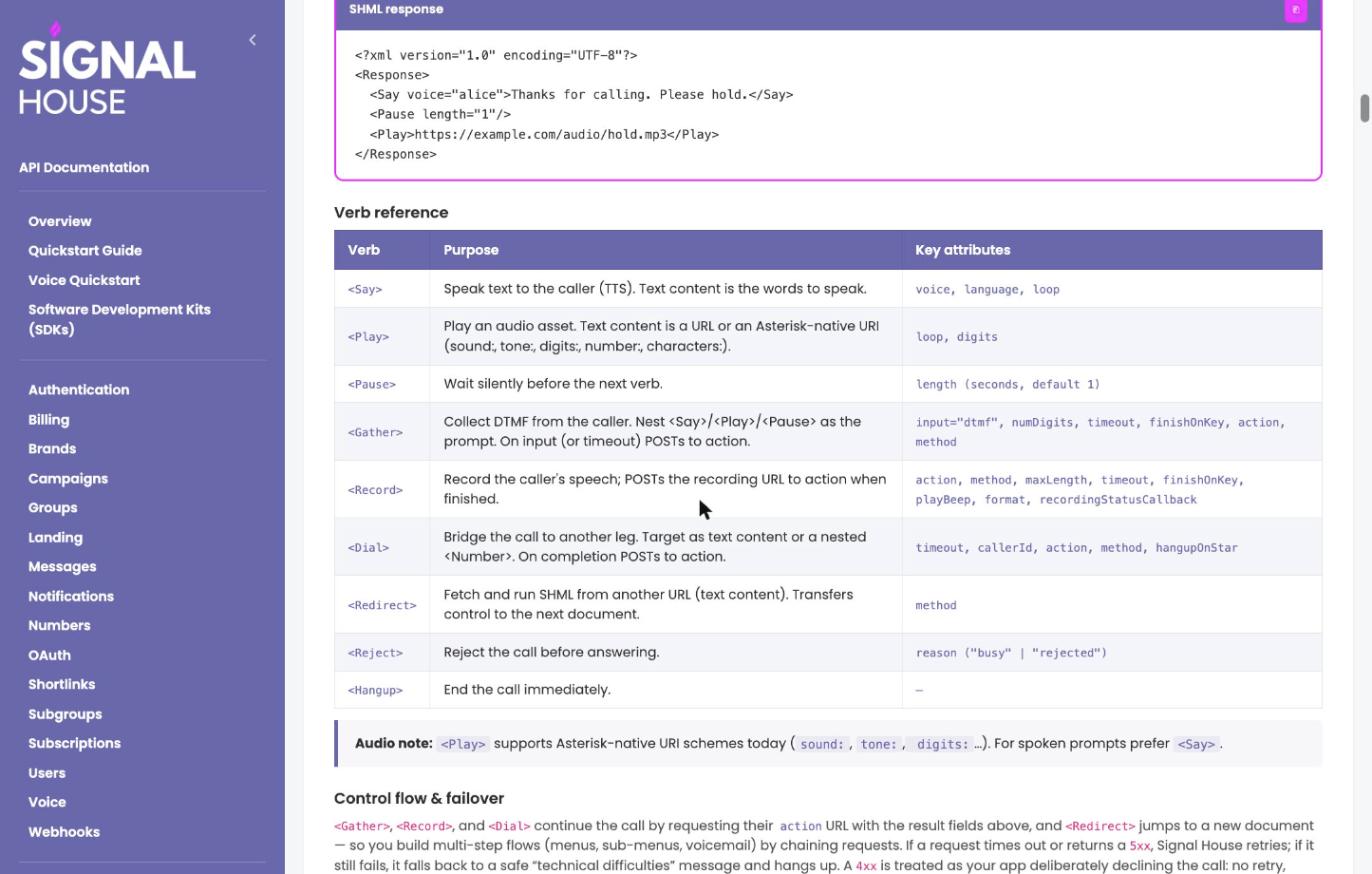Click the page scrollbar thumb
Image resolution: width=1372 pixels, height=874 pixels.
point(1364,108)
